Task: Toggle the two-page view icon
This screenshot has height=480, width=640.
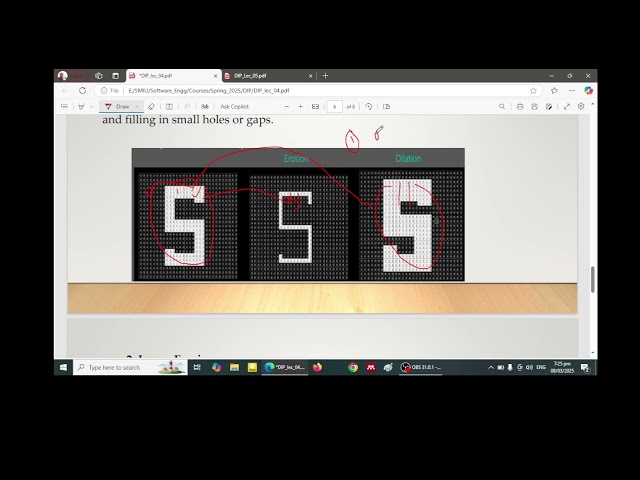Action: [x=387, y=107]
